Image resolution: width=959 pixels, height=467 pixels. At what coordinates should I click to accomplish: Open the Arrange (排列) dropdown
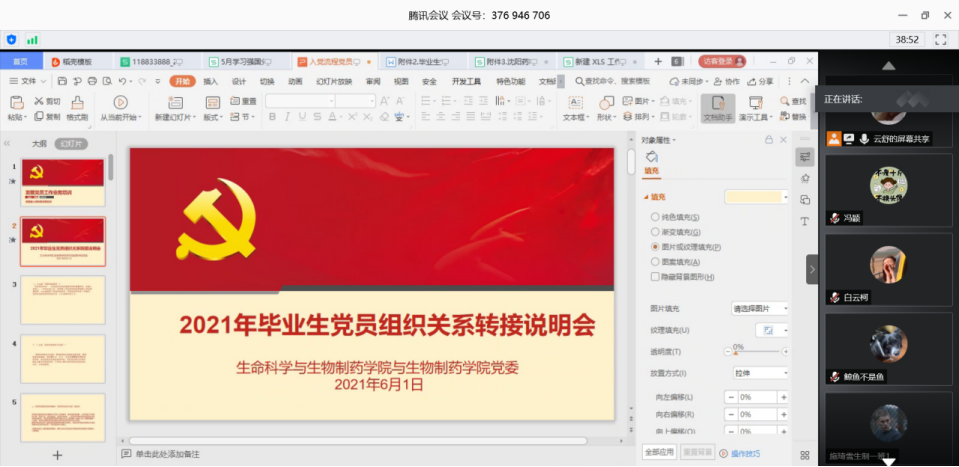638,116
